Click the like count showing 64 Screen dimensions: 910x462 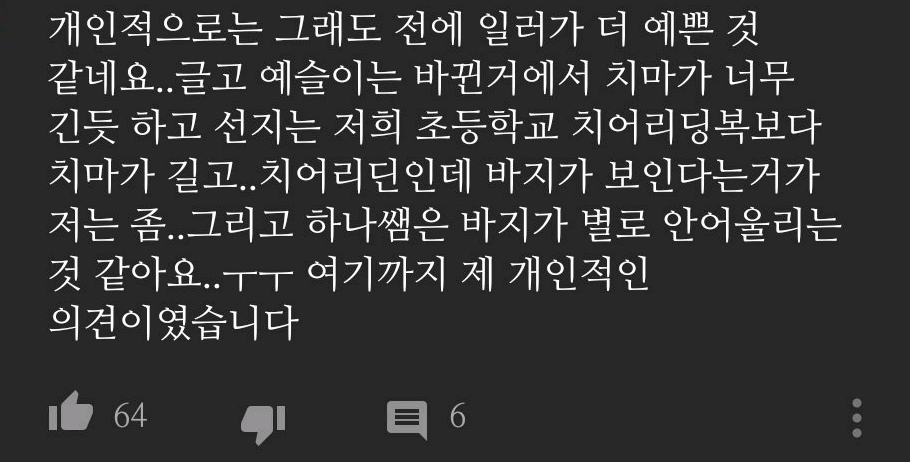point(131,416)
